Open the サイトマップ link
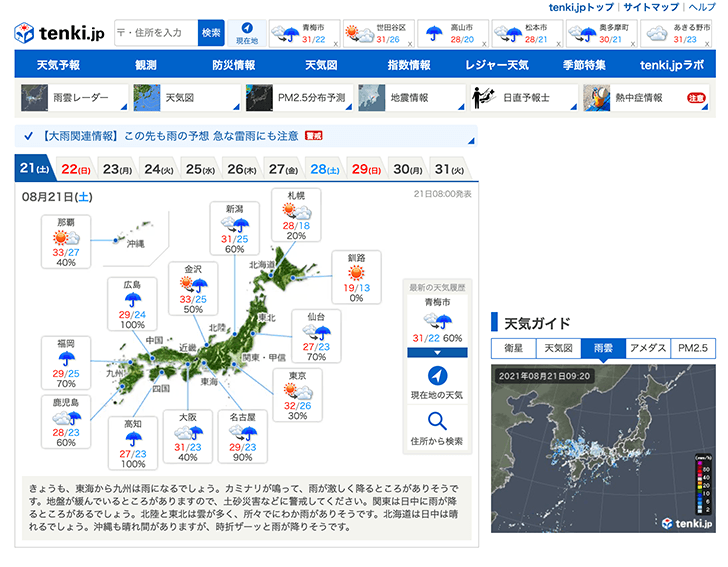The width and height of the screenshot is (728, 567). 650,7
